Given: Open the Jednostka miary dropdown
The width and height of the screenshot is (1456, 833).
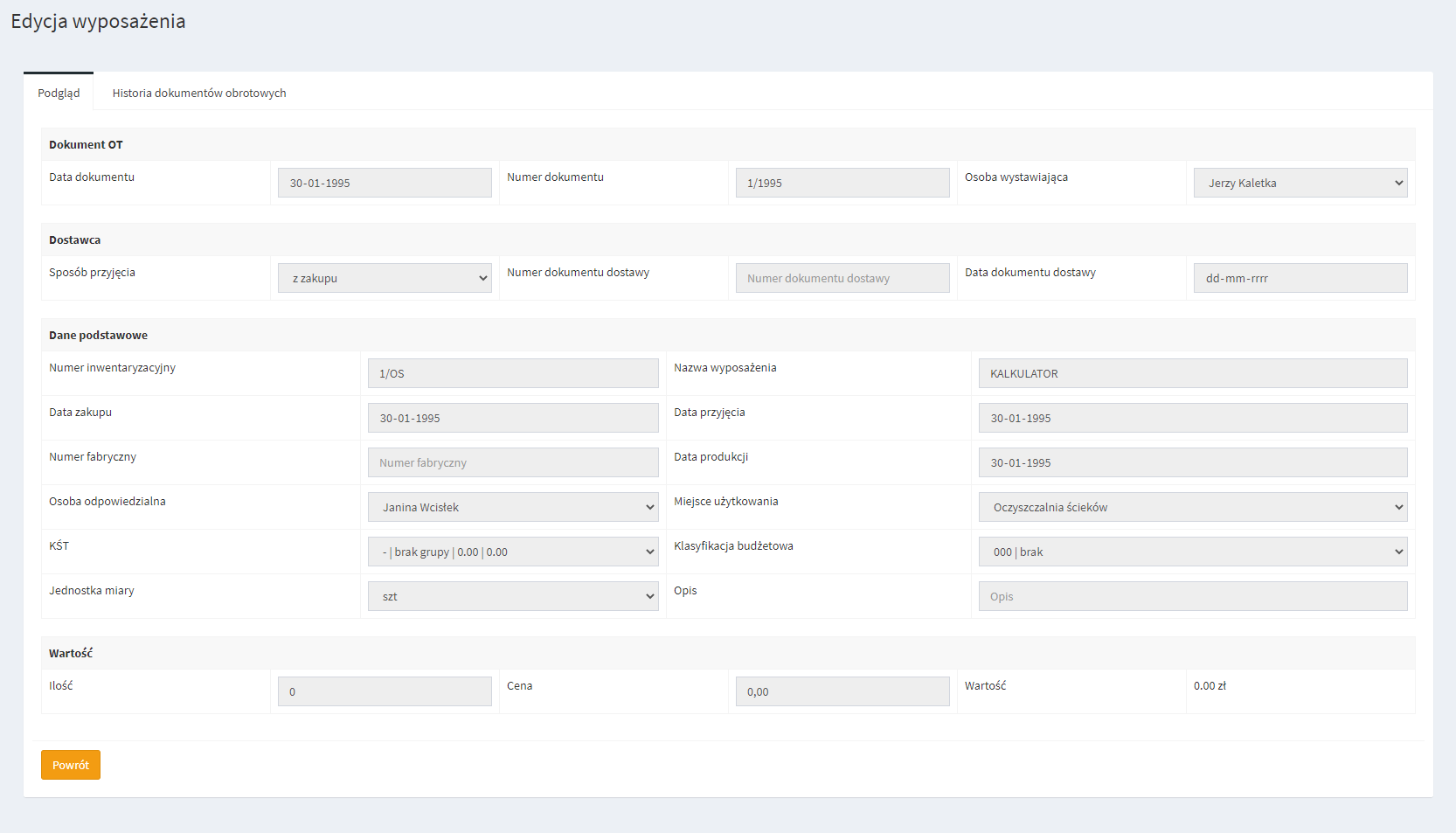Looking at the screenshot, I should coord(513,596).
